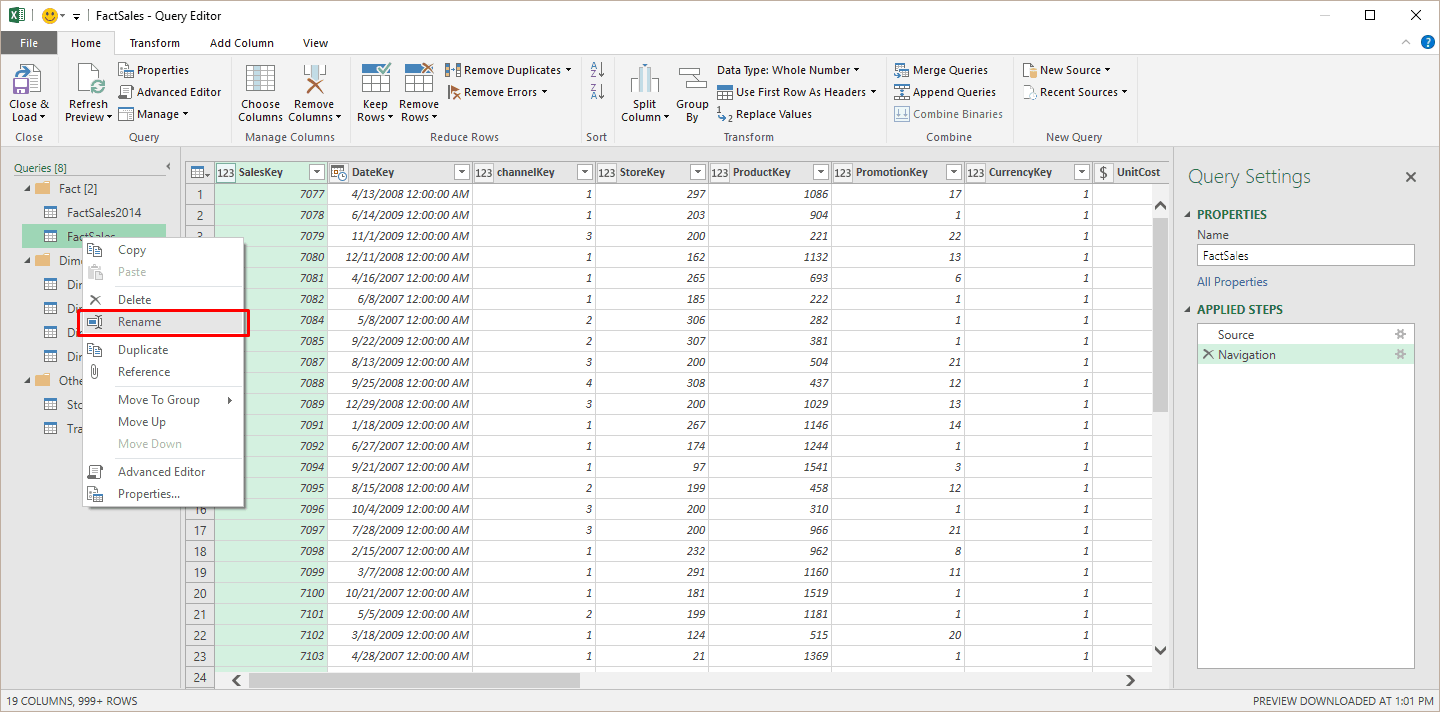Switch to the View tab

tap(316, 43)
